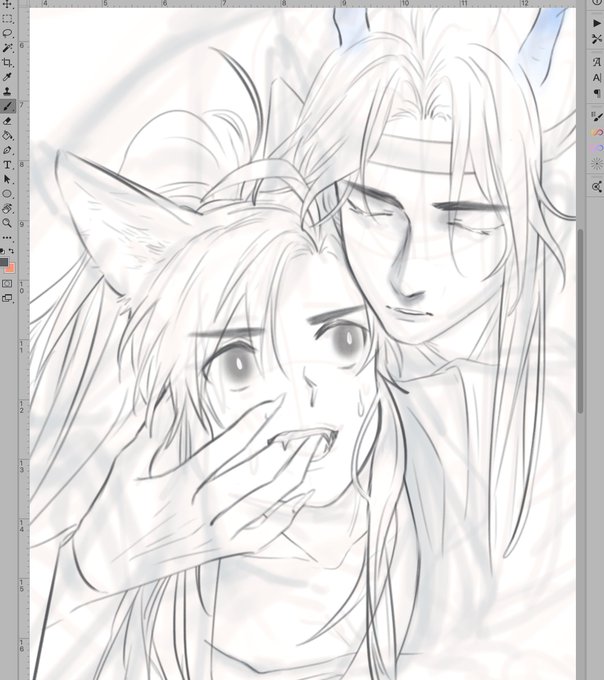
Task: Select the Rectangular Marquee tool
Action: 7,19
